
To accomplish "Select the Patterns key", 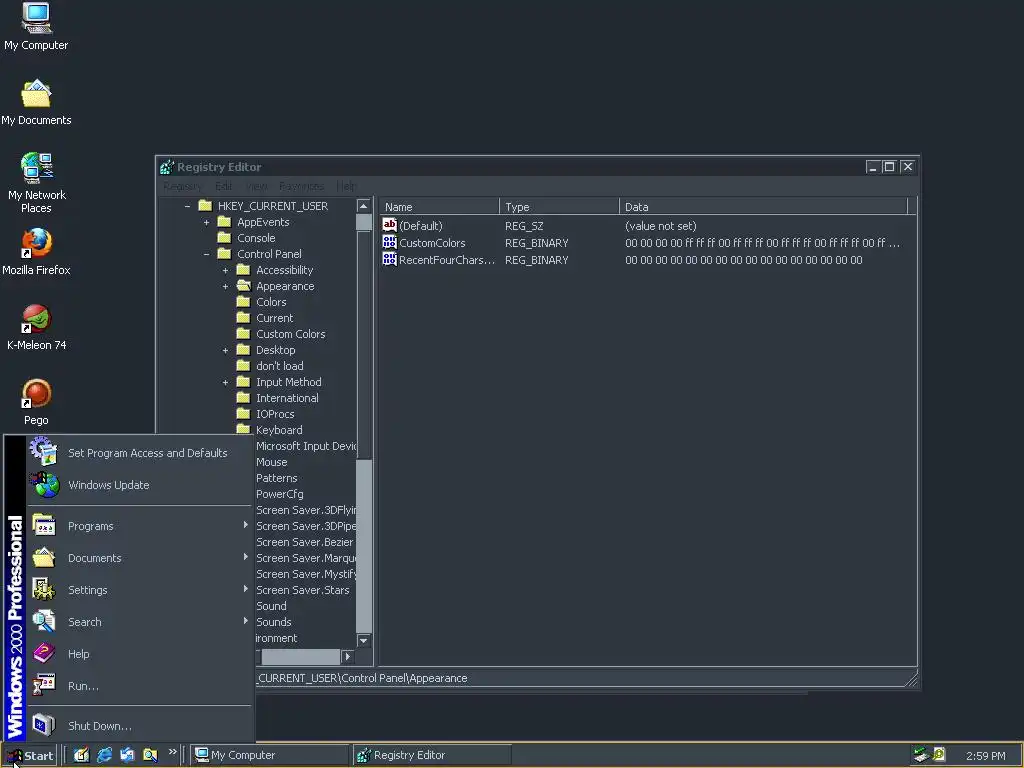I will pyautogui.click(x=276, y=478).
